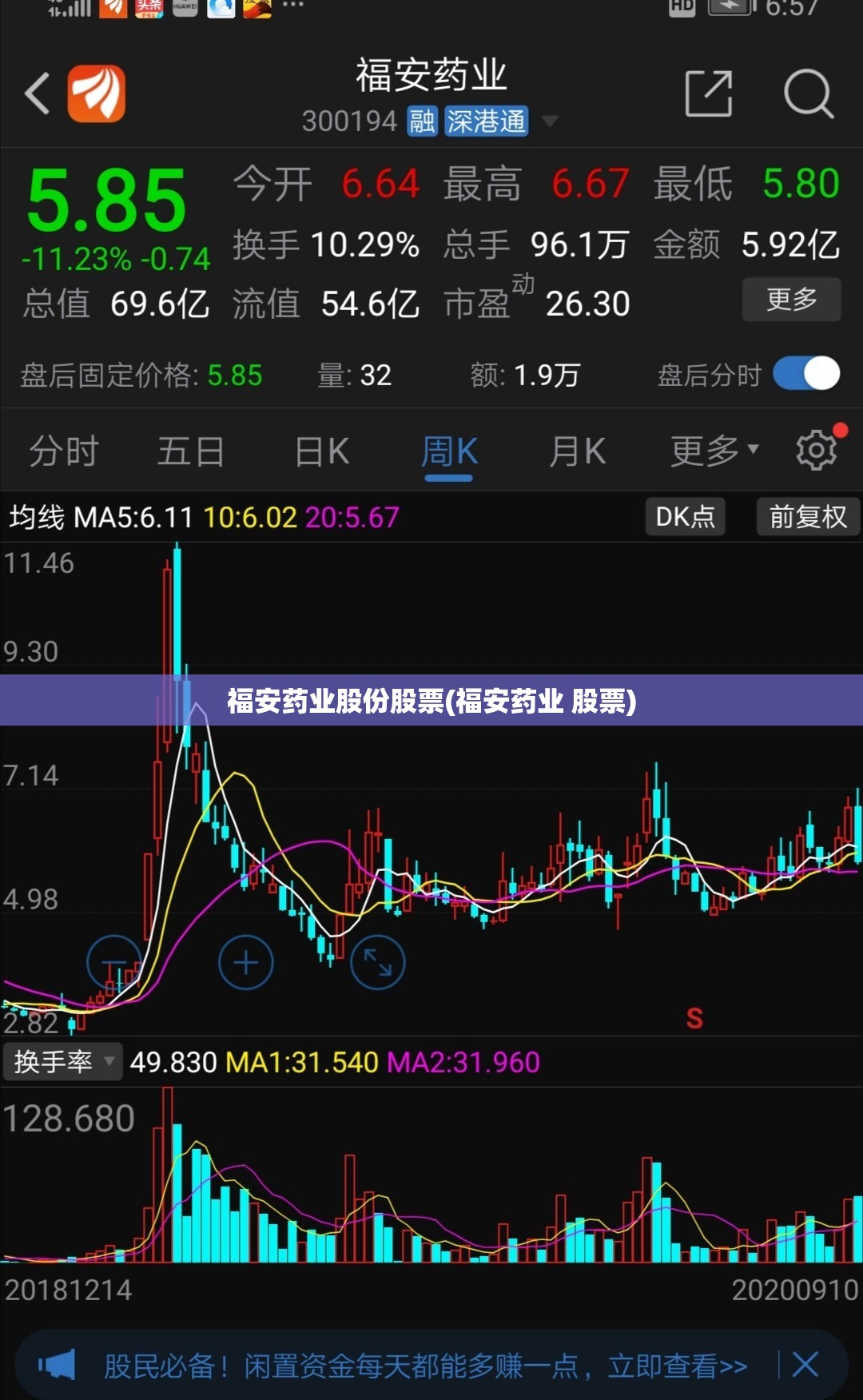Open the 换手率 indicator dropdown
The image size is (863, 1400).
click(x=62, y=1062)
